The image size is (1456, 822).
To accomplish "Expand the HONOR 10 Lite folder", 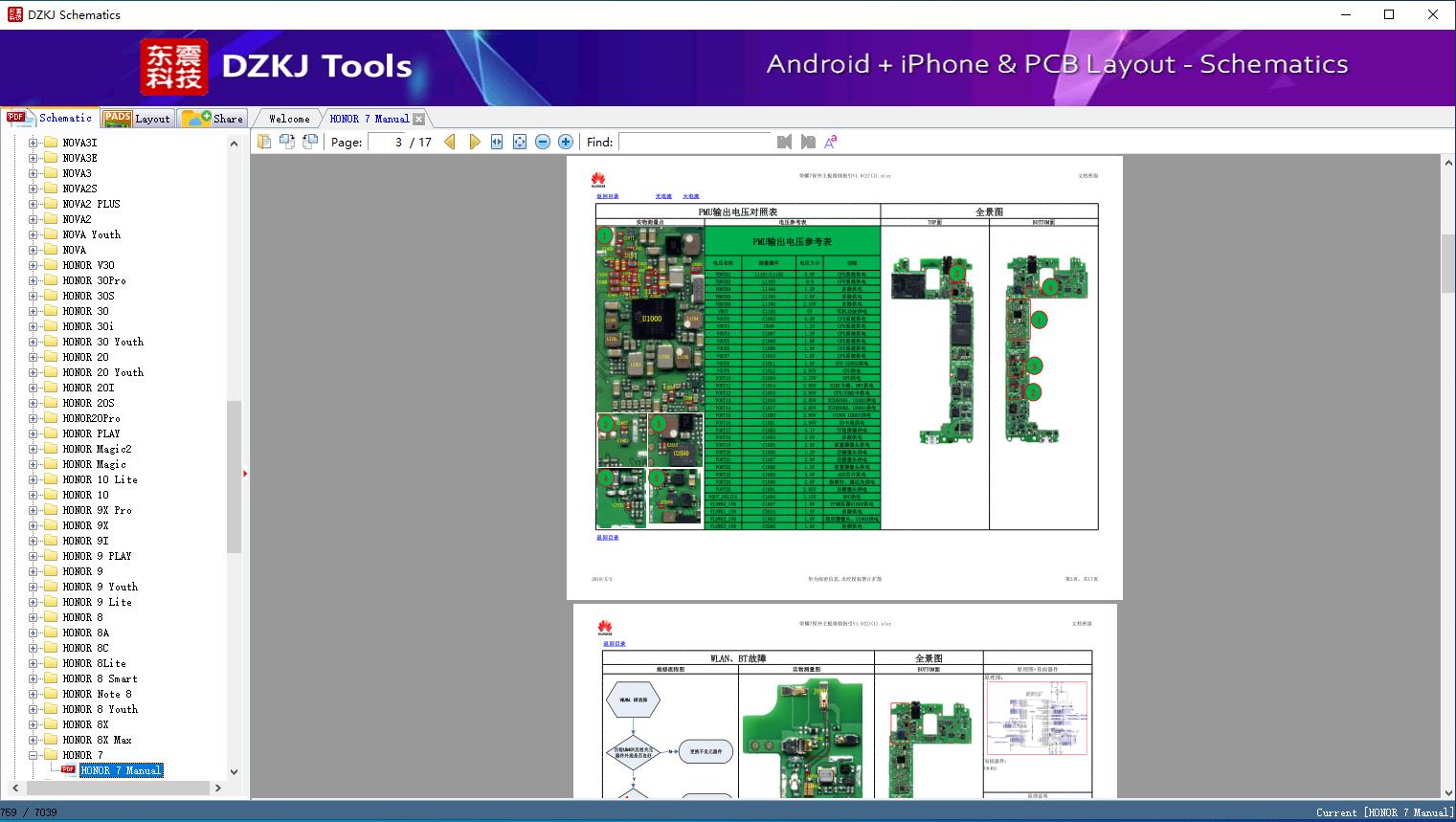I will [x=34, y=479].
